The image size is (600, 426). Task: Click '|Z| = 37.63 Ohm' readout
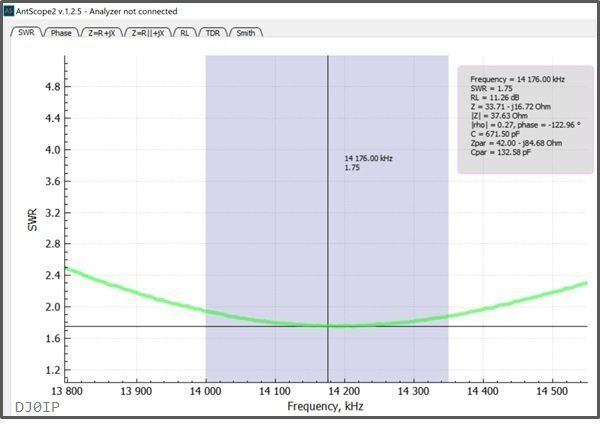click(499, 116)
